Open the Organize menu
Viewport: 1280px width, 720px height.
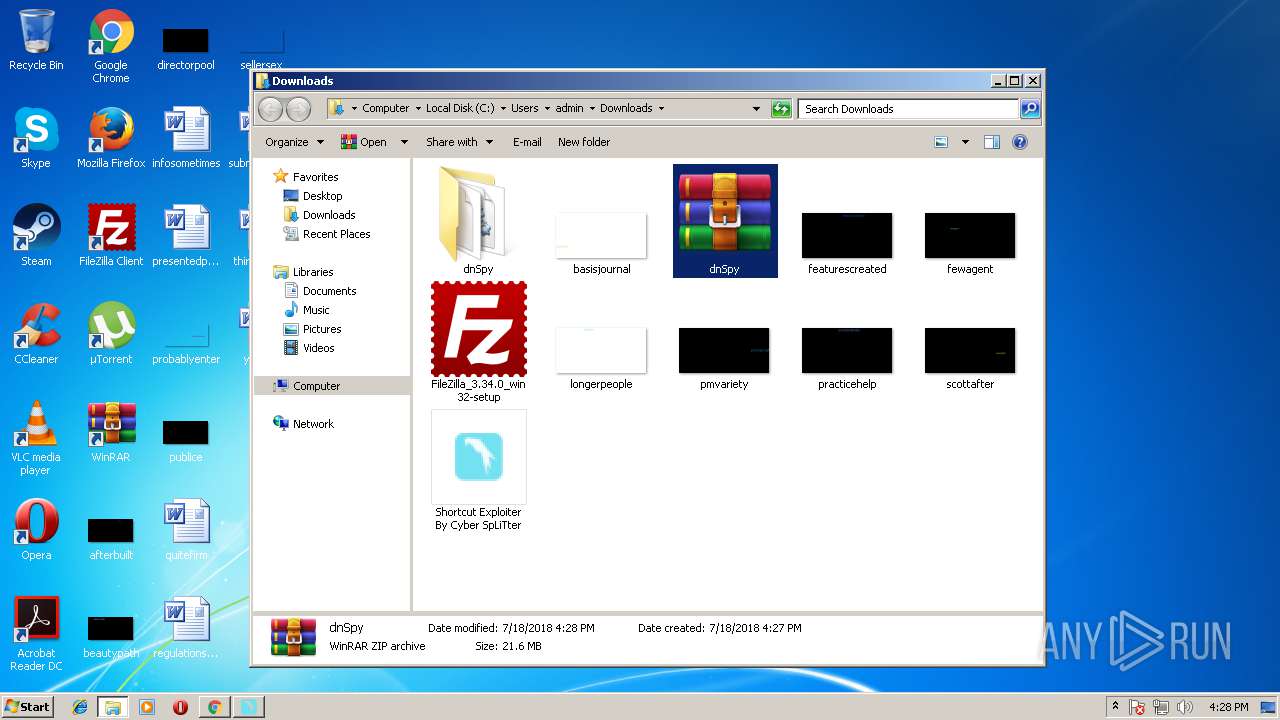[x=294, y=142]
